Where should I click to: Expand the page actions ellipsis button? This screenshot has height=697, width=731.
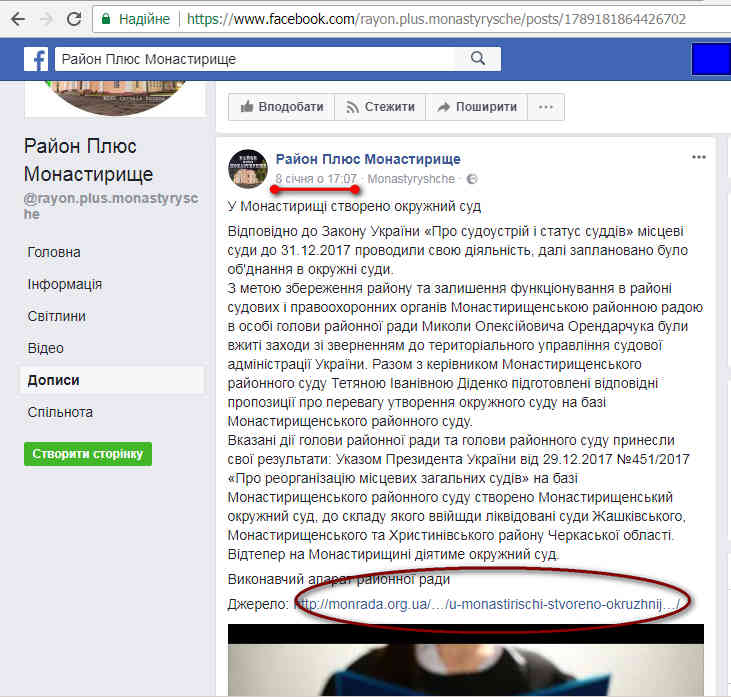coord(545,107)
